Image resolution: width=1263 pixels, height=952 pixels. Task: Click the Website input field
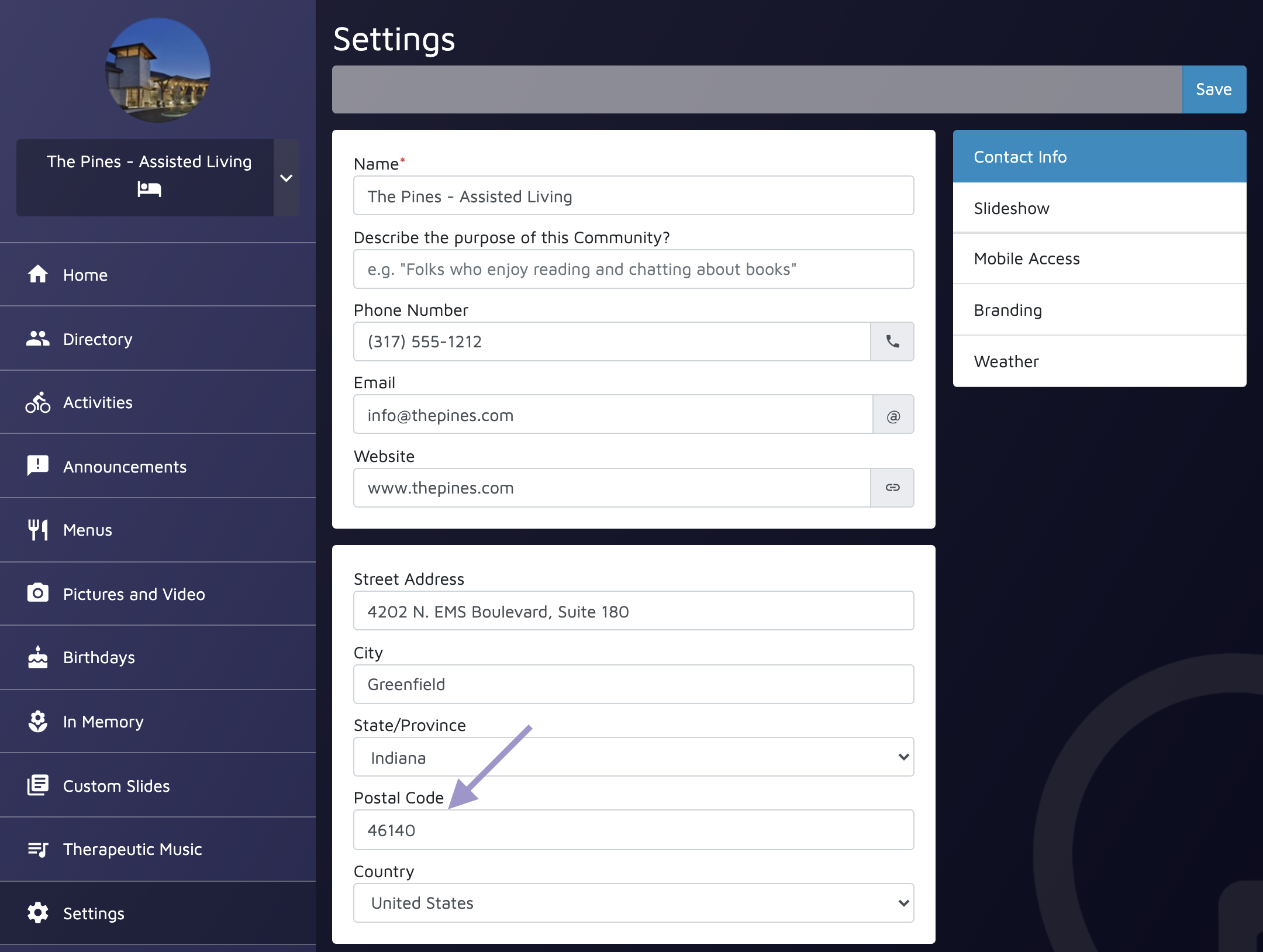coord(612,488)
